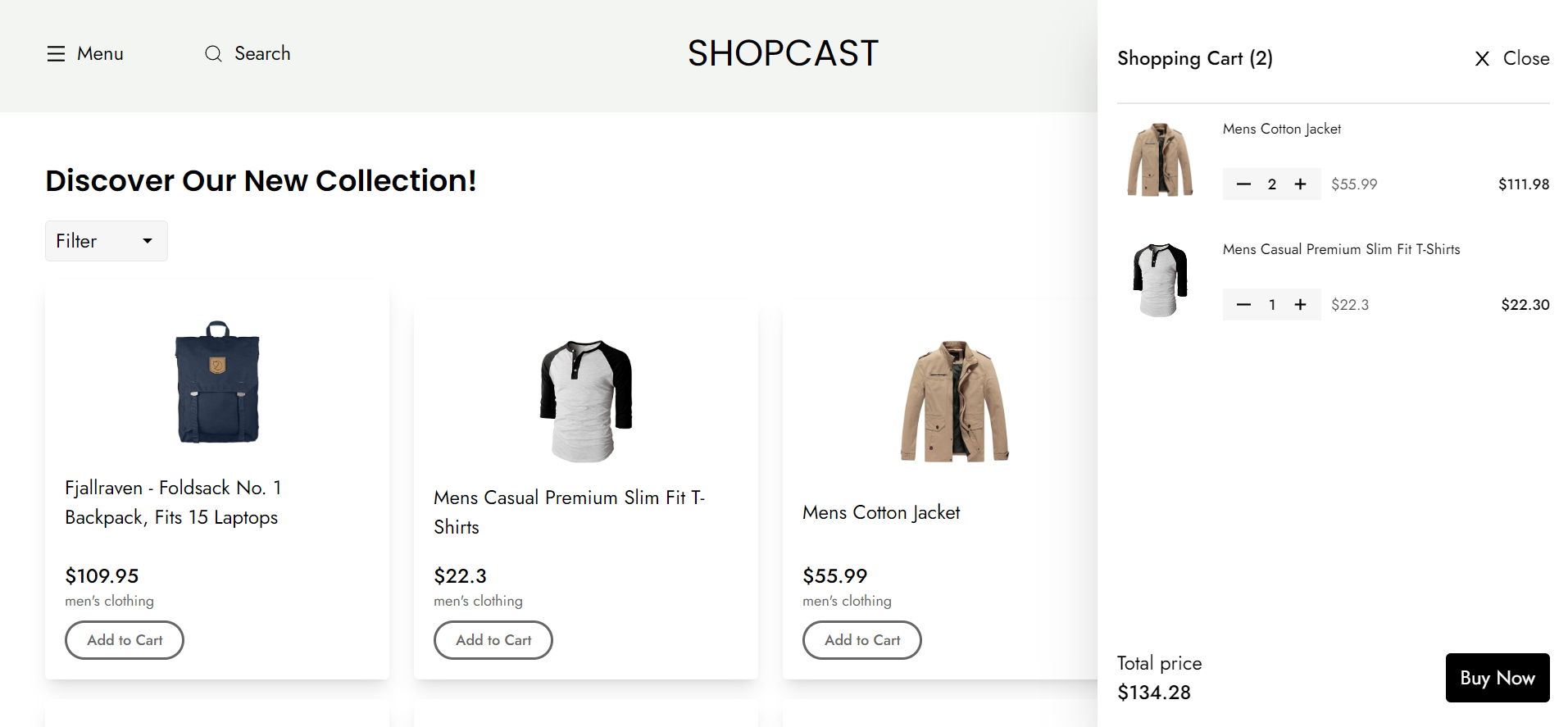This screenshot has width=1568, height=727.
Task: Click the search magnifier icon
Action: 213,53
